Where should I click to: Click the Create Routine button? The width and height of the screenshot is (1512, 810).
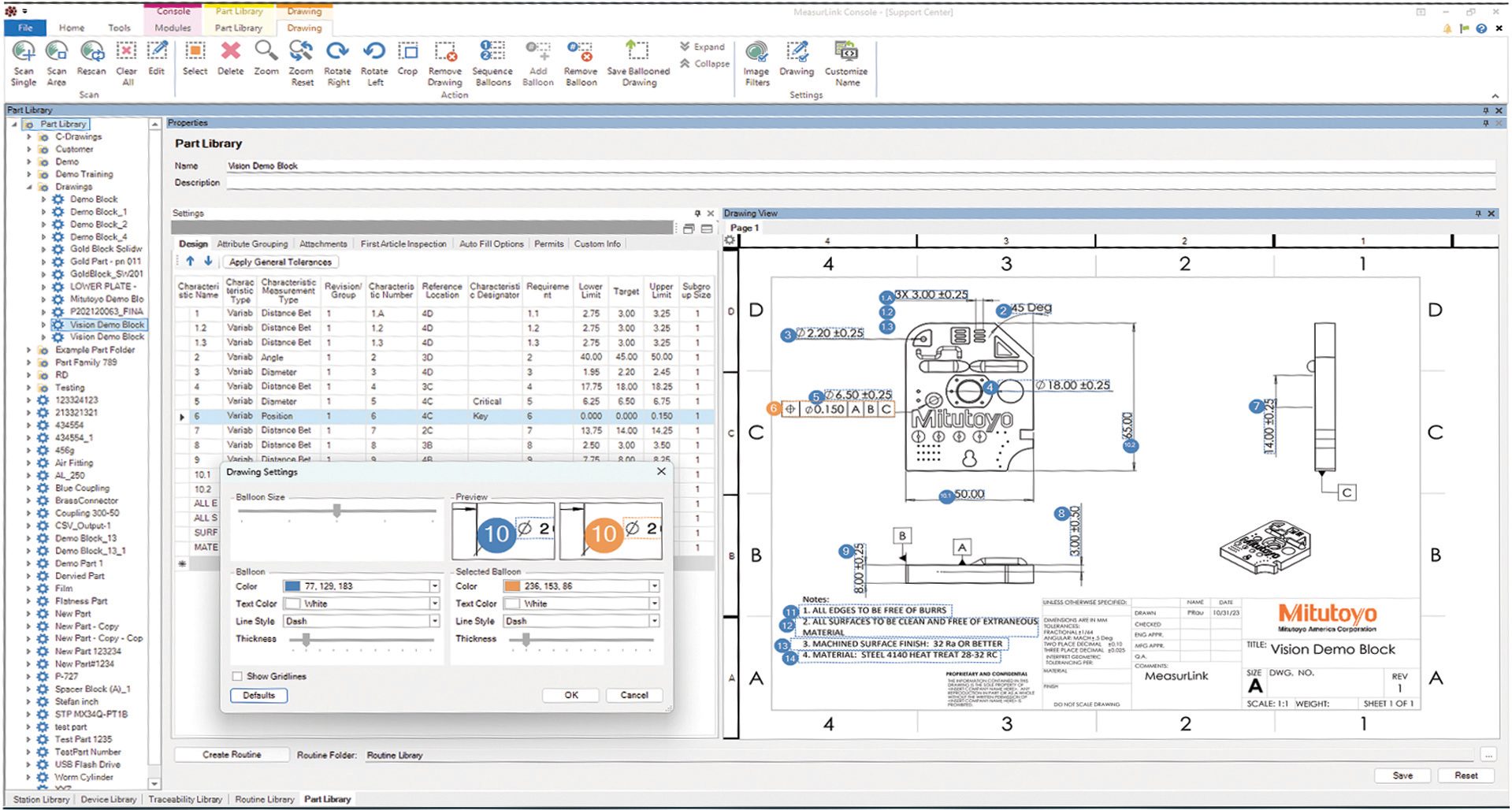[x=232, y=755]
